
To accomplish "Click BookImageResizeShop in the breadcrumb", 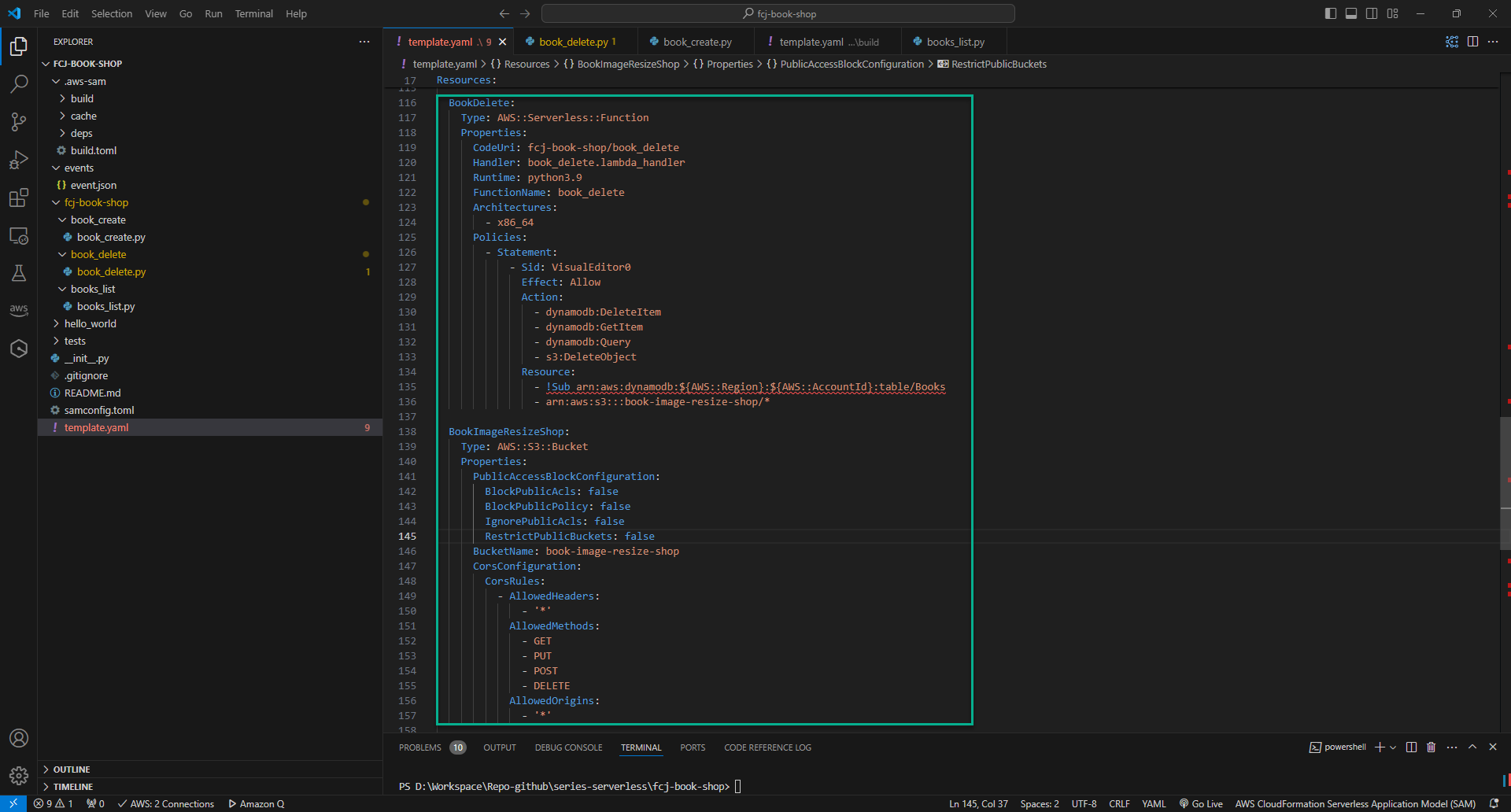I will pos(628,64).
